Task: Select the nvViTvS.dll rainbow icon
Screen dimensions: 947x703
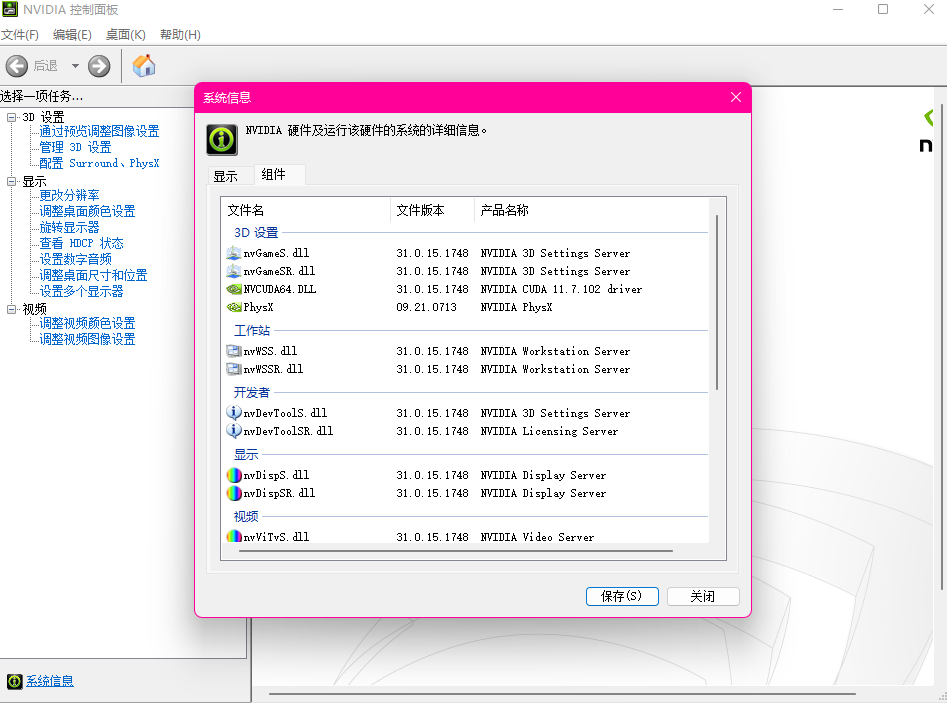Action: coord(234,536)
